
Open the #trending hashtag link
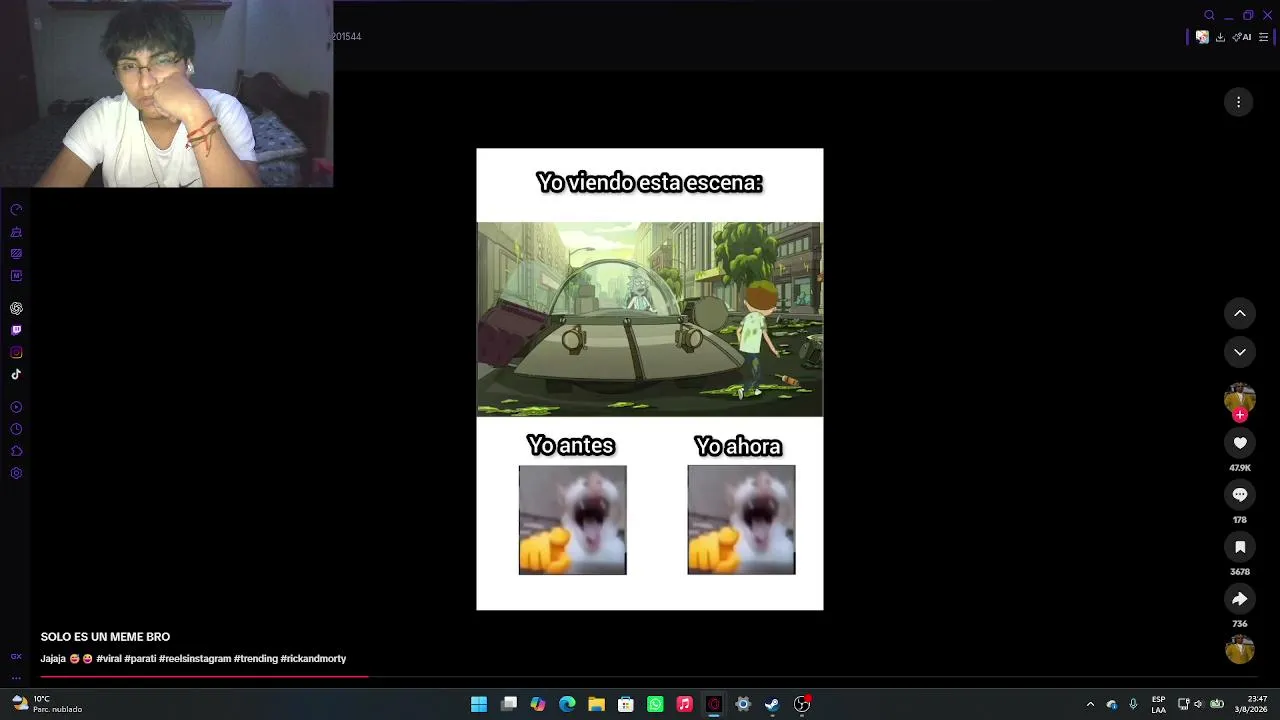(255, 659)
